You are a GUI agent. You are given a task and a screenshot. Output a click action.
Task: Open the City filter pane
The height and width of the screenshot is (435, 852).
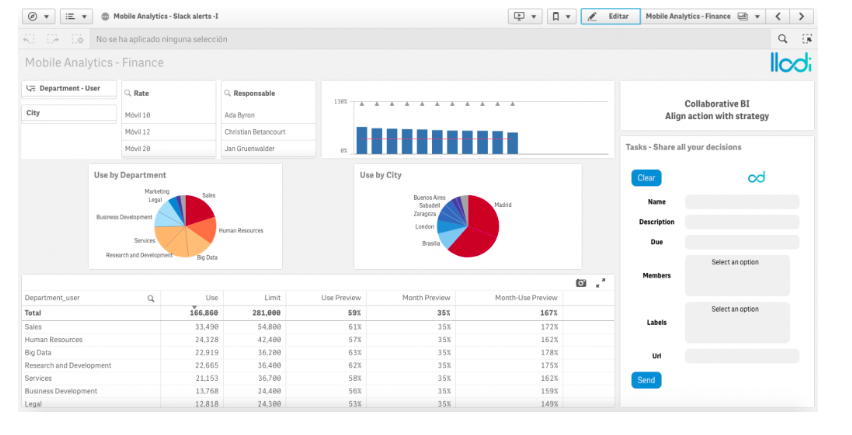69,113
